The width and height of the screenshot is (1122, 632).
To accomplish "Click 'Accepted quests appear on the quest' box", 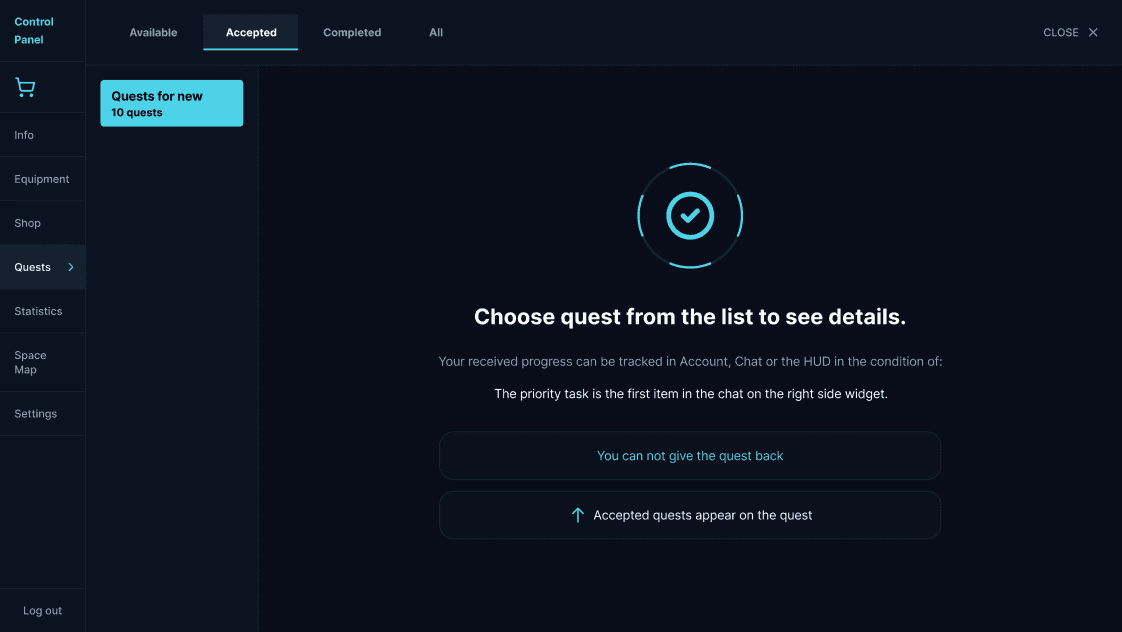I will (x=690, y=515).
